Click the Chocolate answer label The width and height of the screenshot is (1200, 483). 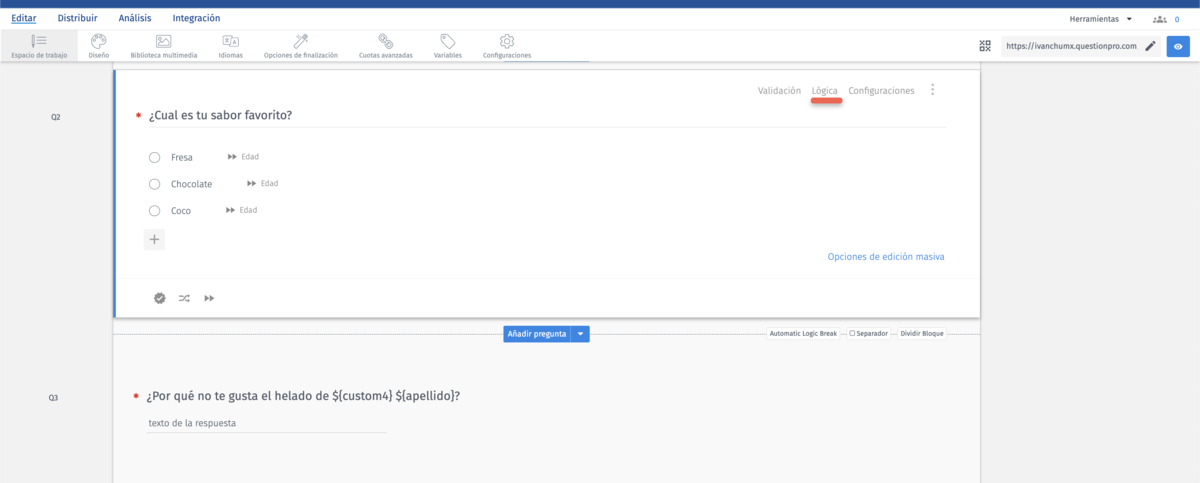click(192, 184)
